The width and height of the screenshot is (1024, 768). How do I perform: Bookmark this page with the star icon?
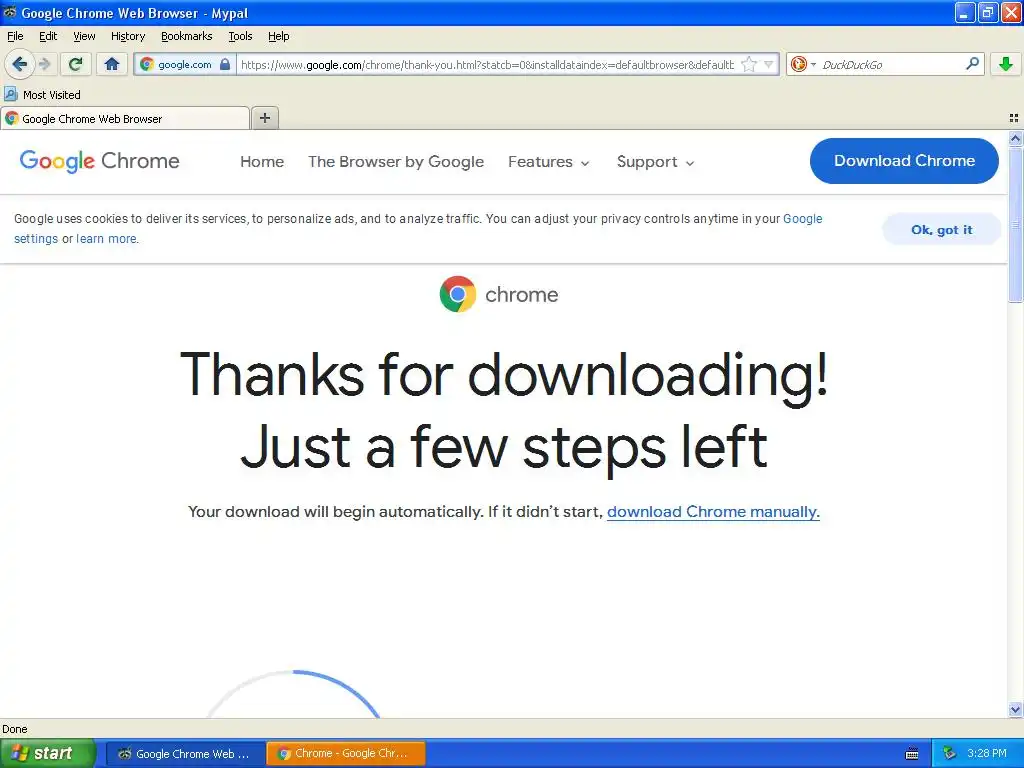tap(749, 64)
